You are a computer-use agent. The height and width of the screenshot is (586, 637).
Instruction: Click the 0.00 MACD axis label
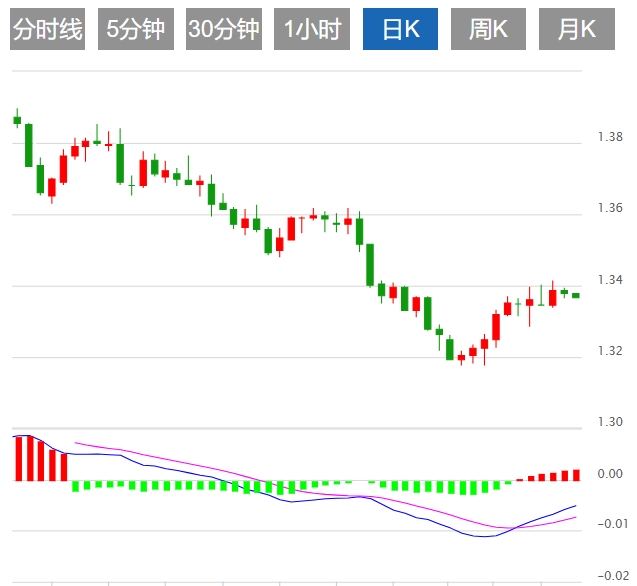pyautogui.click(x=611, y=473)
